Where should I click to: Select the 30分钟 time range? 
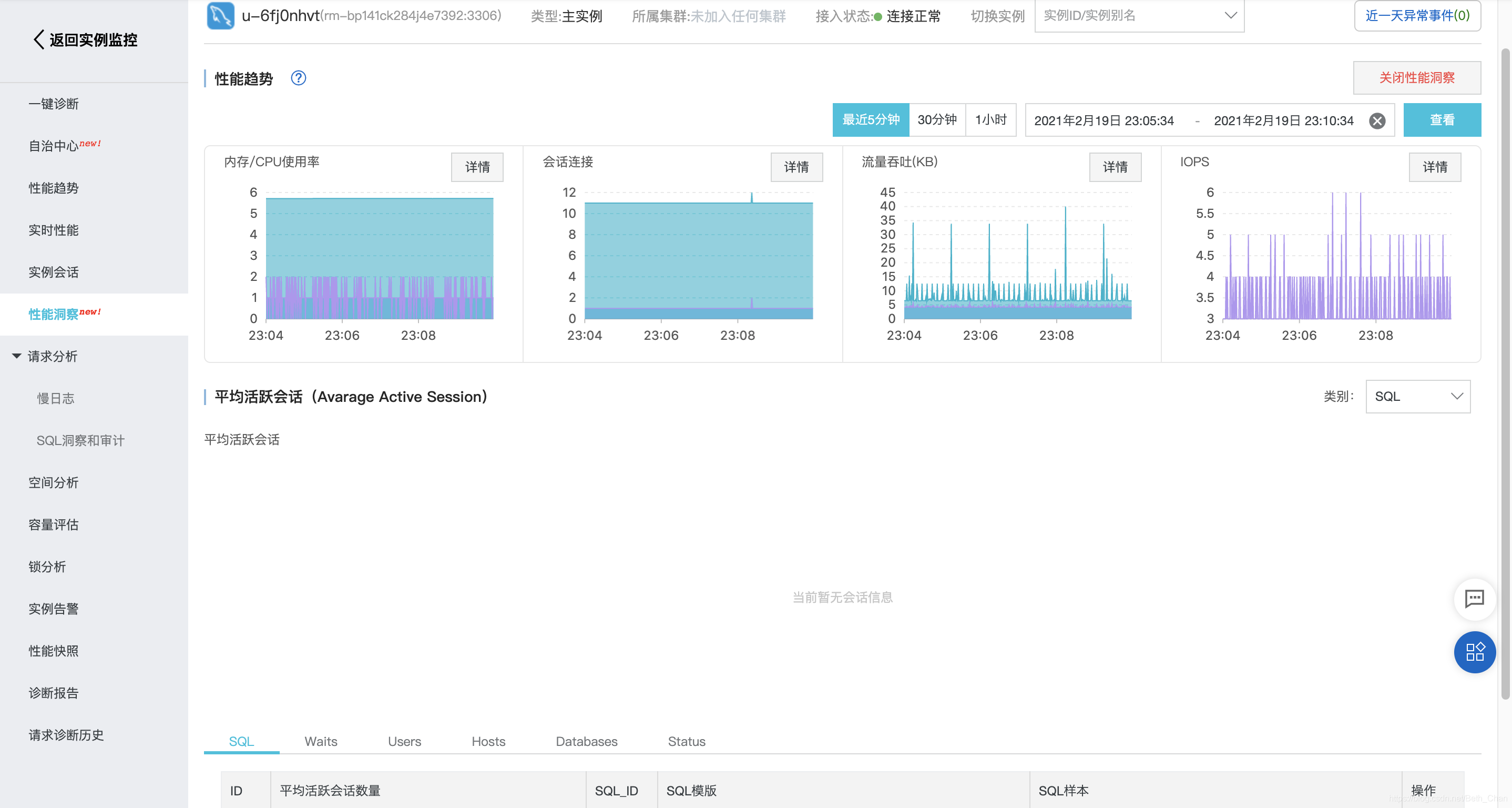click(937, 120)
